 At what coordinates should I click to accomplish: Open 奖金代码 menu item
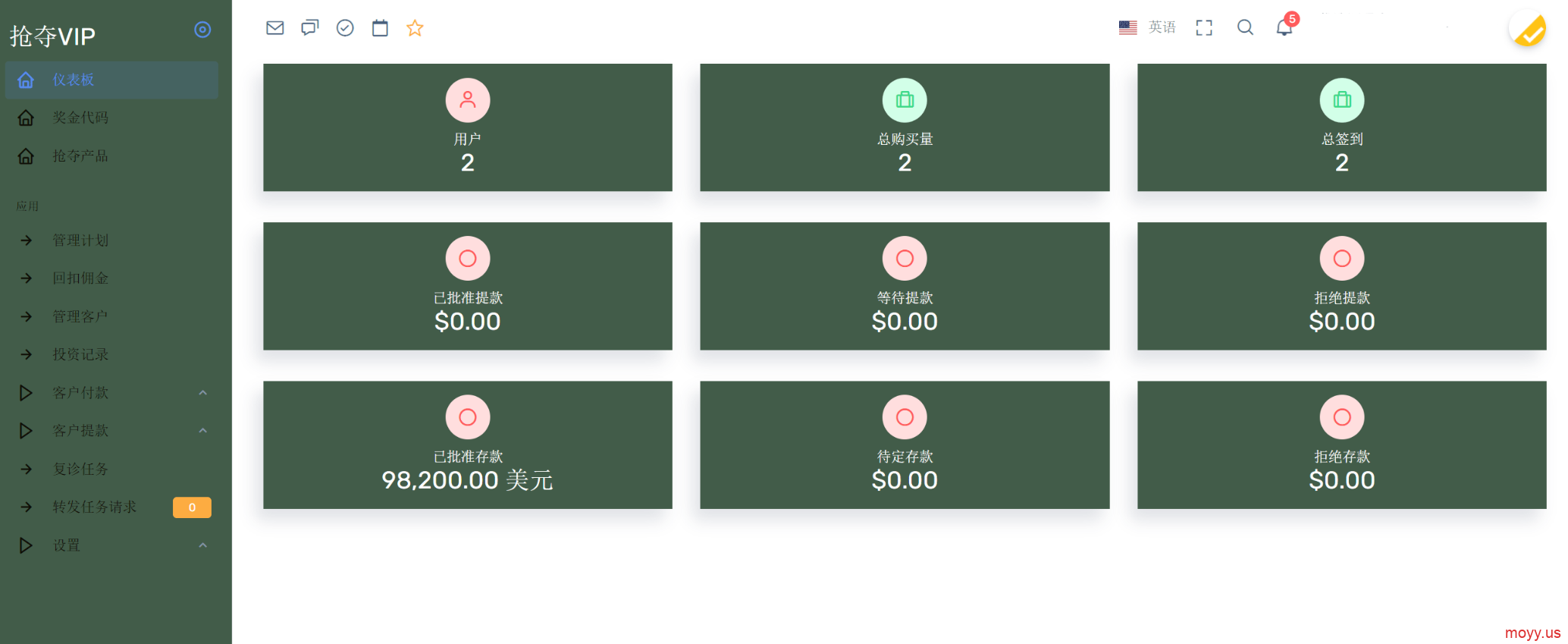(111, 118)
